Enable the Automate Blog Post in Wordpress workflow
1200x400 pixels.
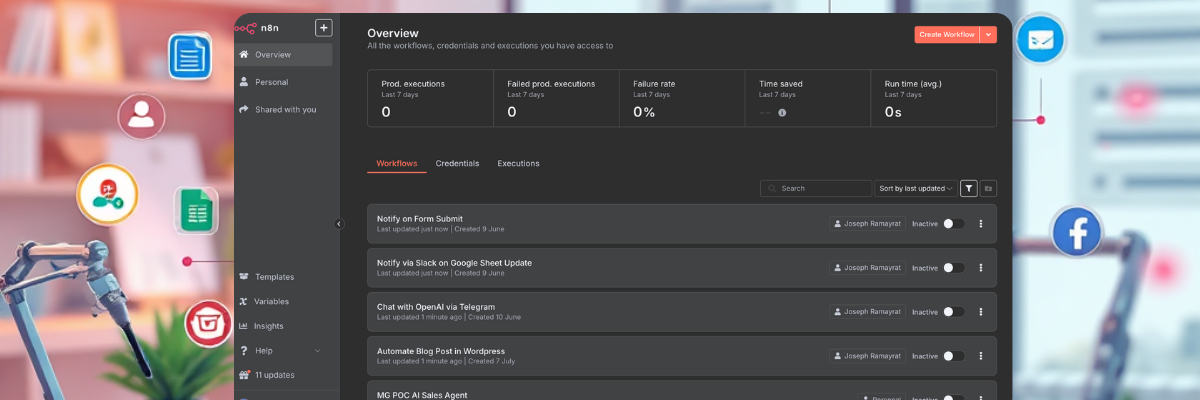(x=954, y=356)
